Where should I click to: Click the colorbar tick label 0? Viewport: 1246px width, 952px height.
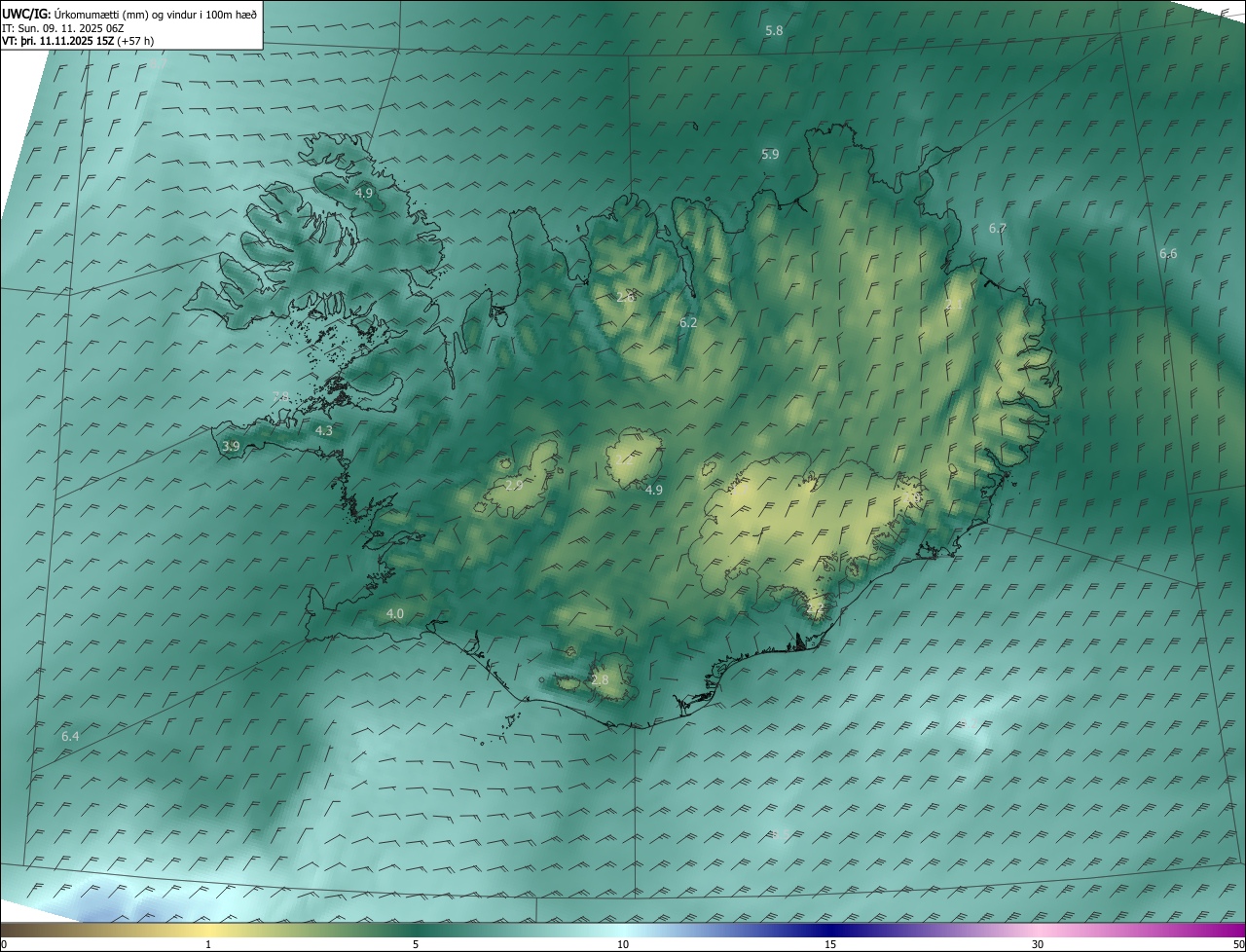coord(3,945)
